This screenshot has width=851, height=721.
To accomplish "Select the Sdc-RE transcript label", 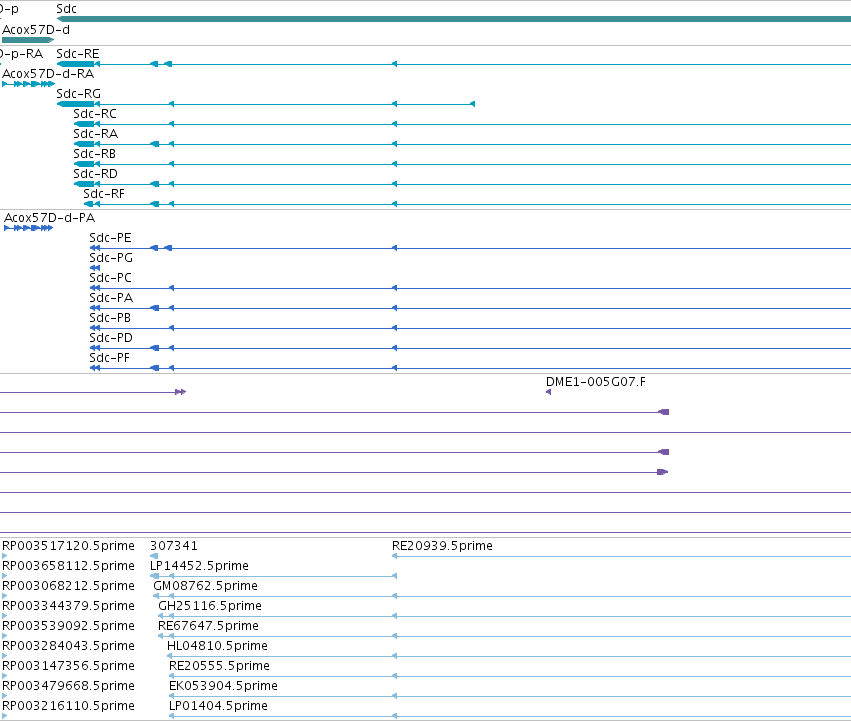I will (78, 54).
